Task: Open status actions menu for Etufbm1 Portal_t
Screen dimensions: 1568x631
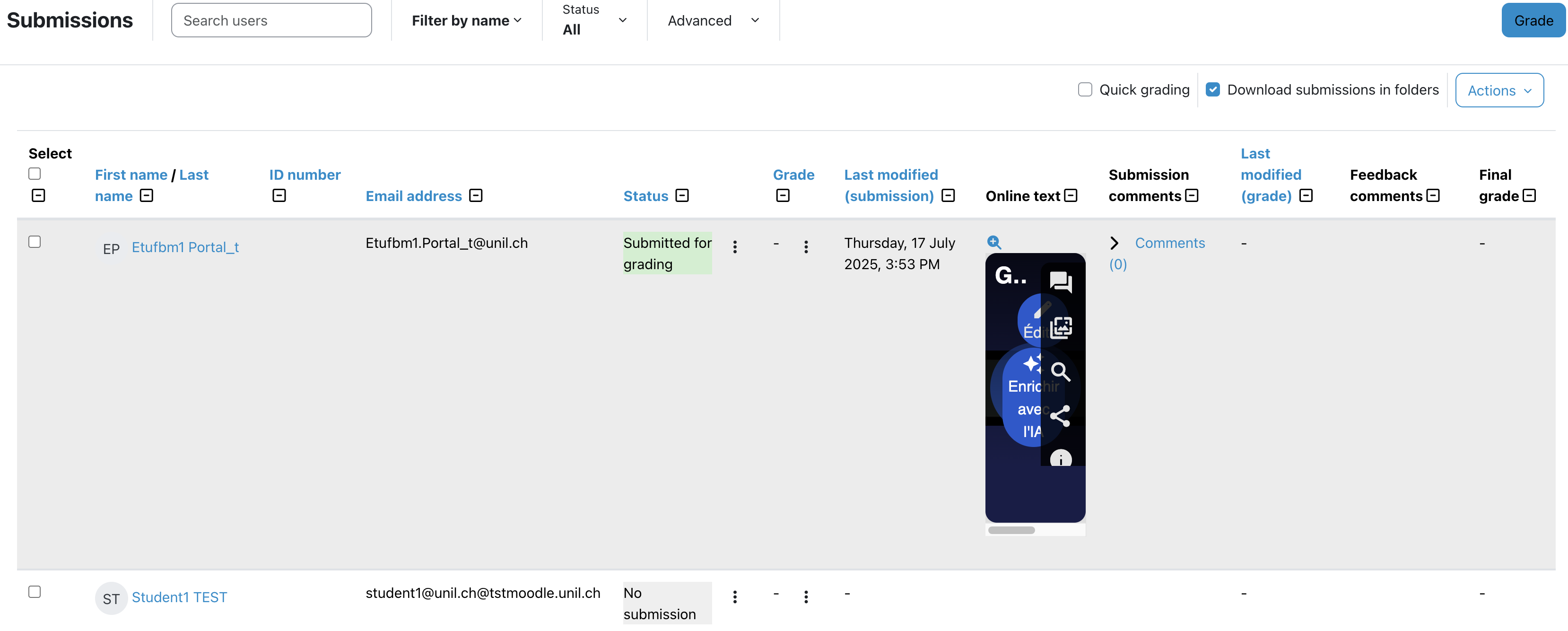Action: (x=735, y=246)
